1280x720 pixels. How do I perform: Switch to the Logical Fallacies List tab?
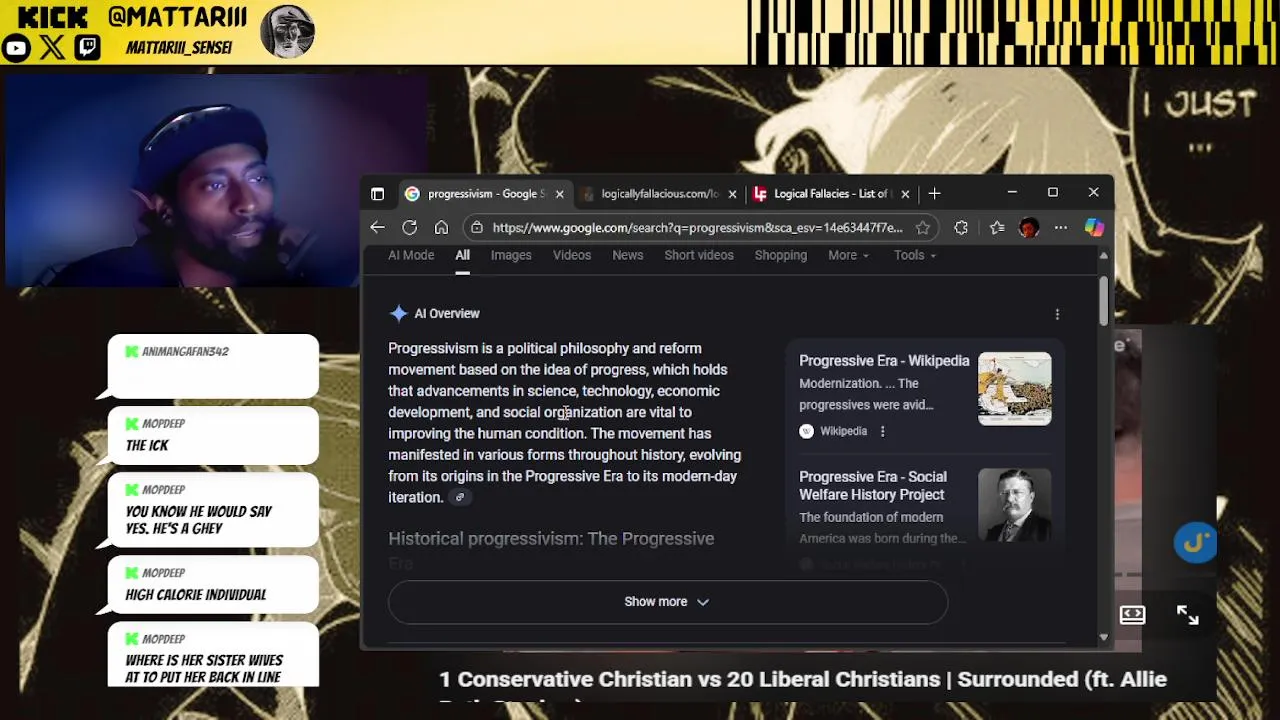[x=830, y=194]
